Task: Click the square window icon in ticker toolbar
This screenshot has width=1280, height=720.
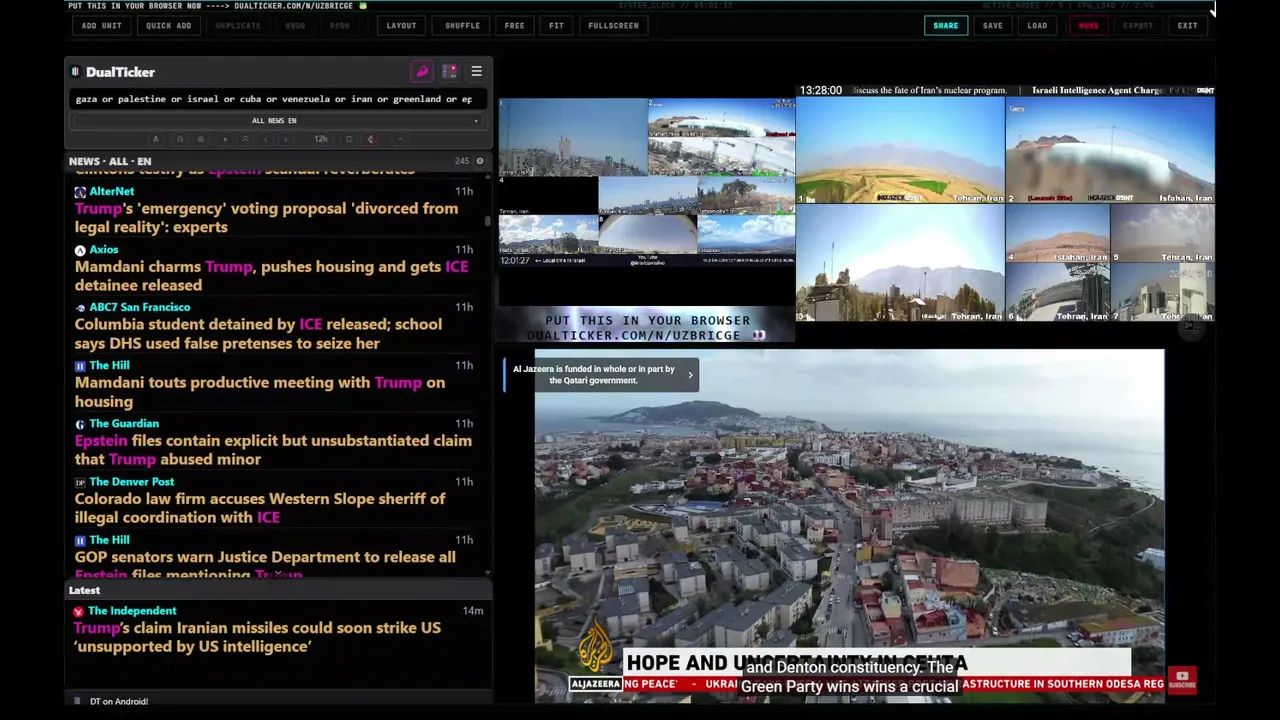Action: click(349, 139)
